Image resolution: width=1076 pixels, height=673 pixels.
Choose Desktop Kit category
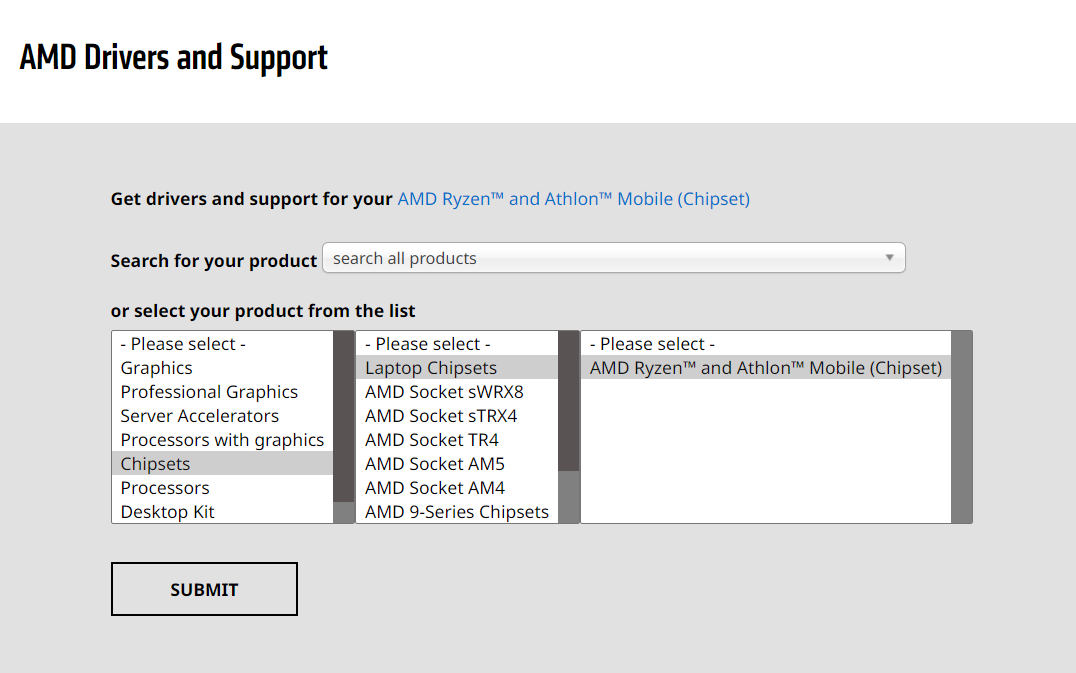point(168,512)
